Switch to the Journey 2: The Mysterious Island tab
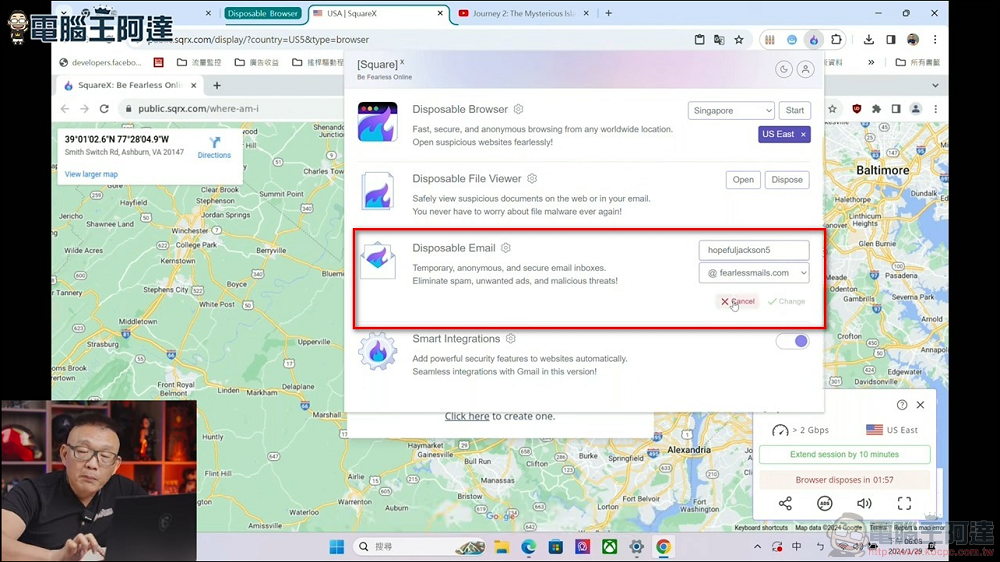Screen dimensions: 1000x562 tap(524, 13)
